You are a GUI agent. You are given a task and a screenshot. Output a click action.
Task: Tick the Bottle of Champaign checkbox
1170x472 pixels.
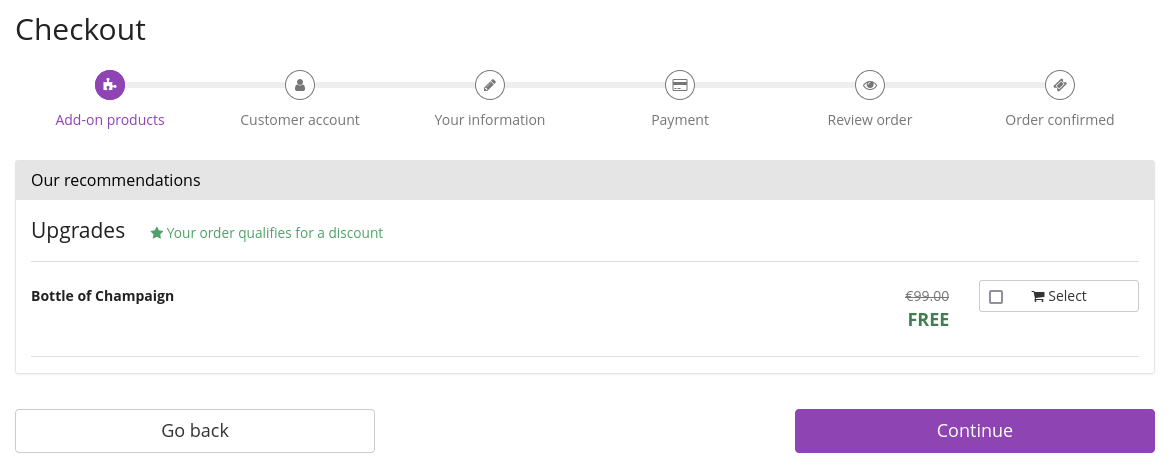pyautogui.click(x=996, y=297)
